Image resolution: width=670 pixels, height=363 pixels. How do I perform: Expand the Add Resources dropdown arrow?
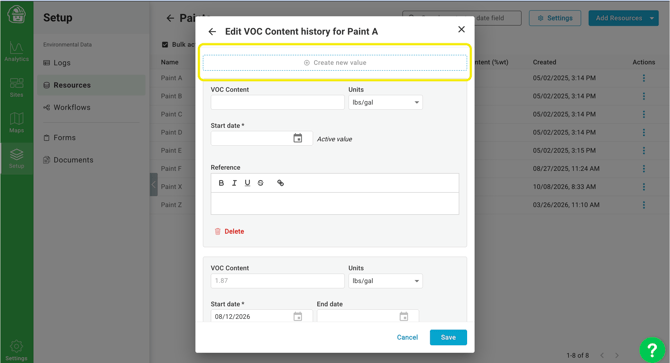tap(652, 18)
